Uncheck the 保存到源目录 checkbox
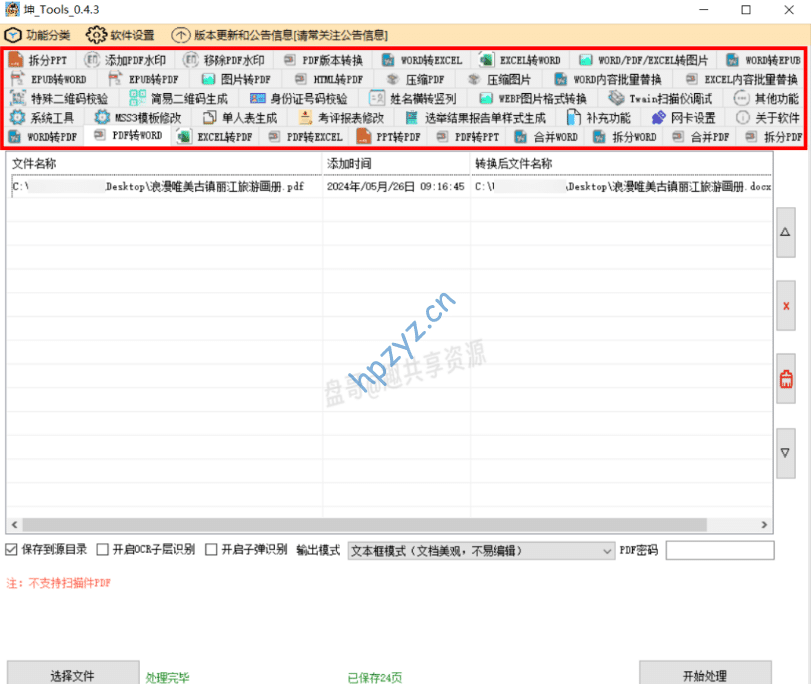This screenshot has height=684, width=811. coord(11,550)
